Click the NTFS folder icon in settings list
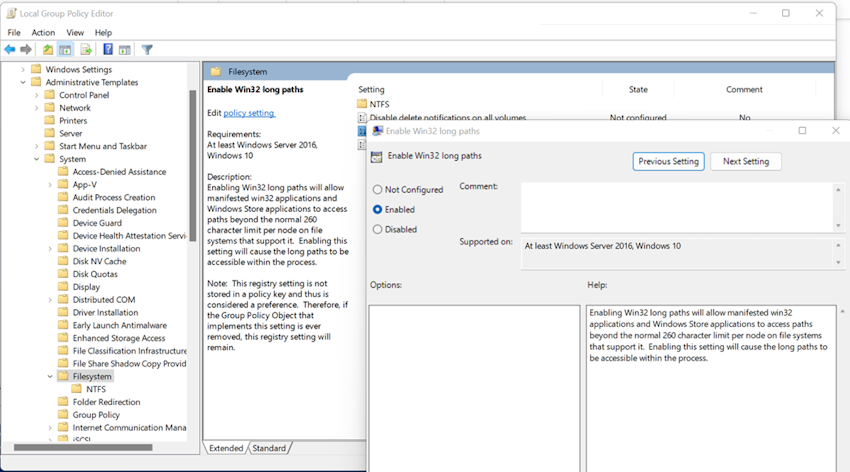850x472 pixels. click(363, 104)
